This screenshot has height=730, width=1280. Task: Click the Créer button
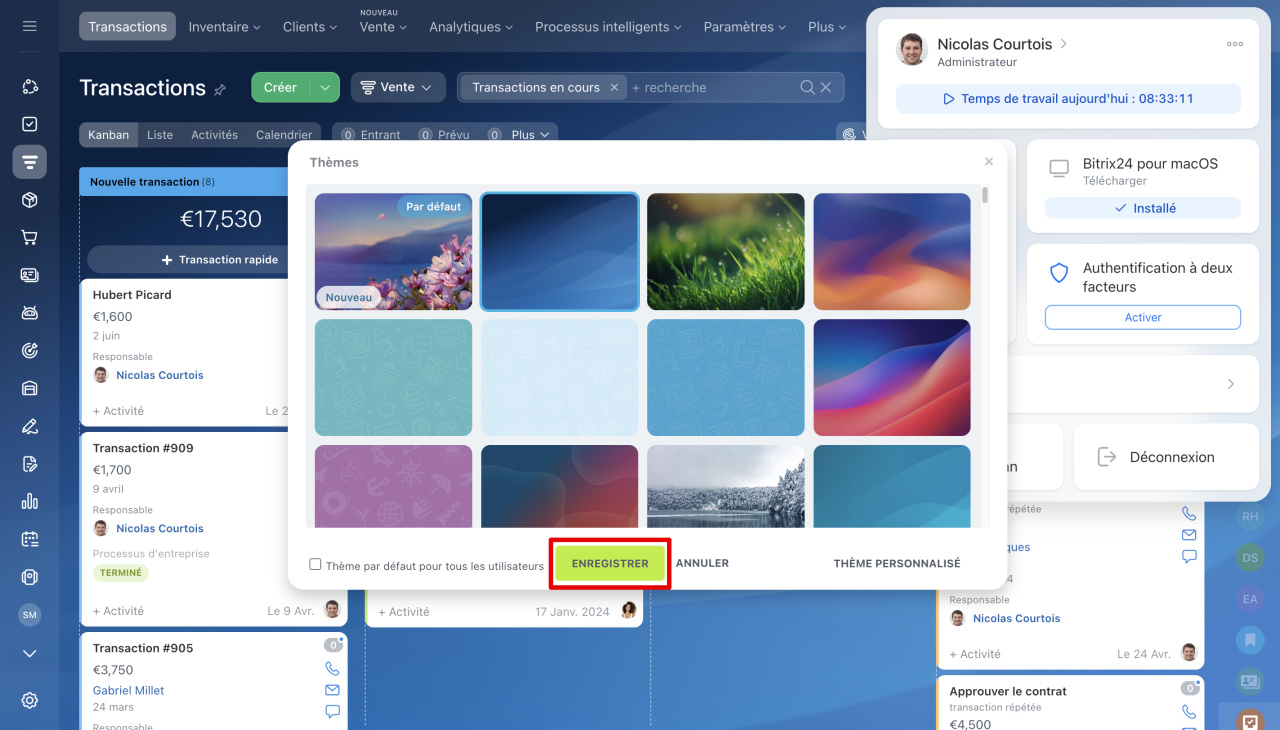click(280, 87)
